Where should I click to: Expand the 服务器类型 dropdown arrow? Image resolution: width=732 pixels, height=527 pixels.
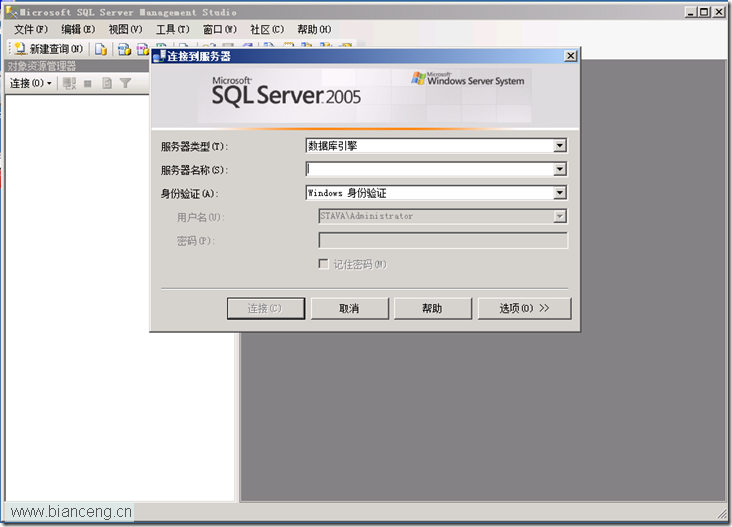pos(560,146)
